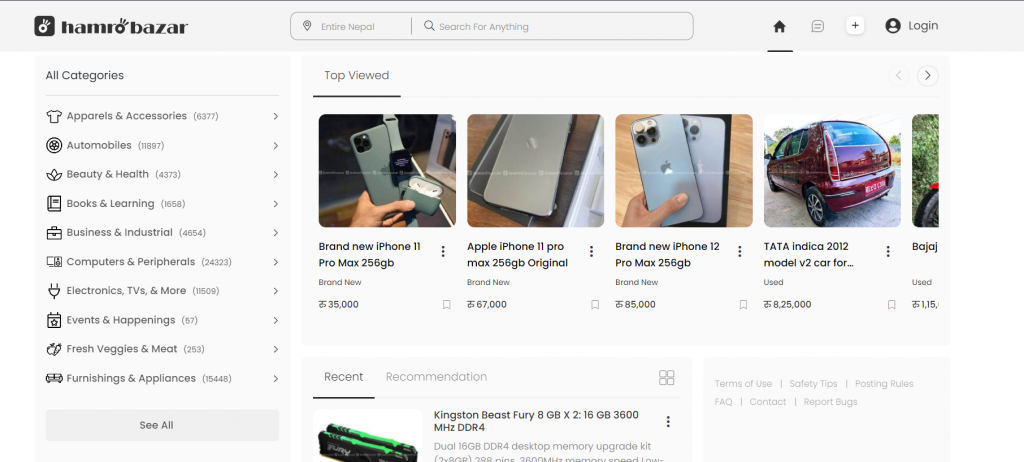Click the Beauty & Health lotus icon

[x=54, y=174]
